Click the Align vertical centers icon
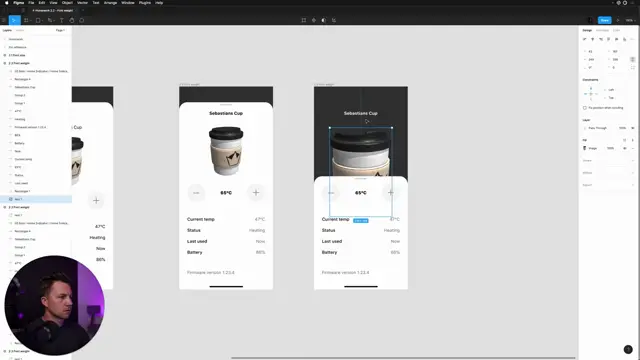The height and width of the screenshot is (360, 640). coord(616,39)
